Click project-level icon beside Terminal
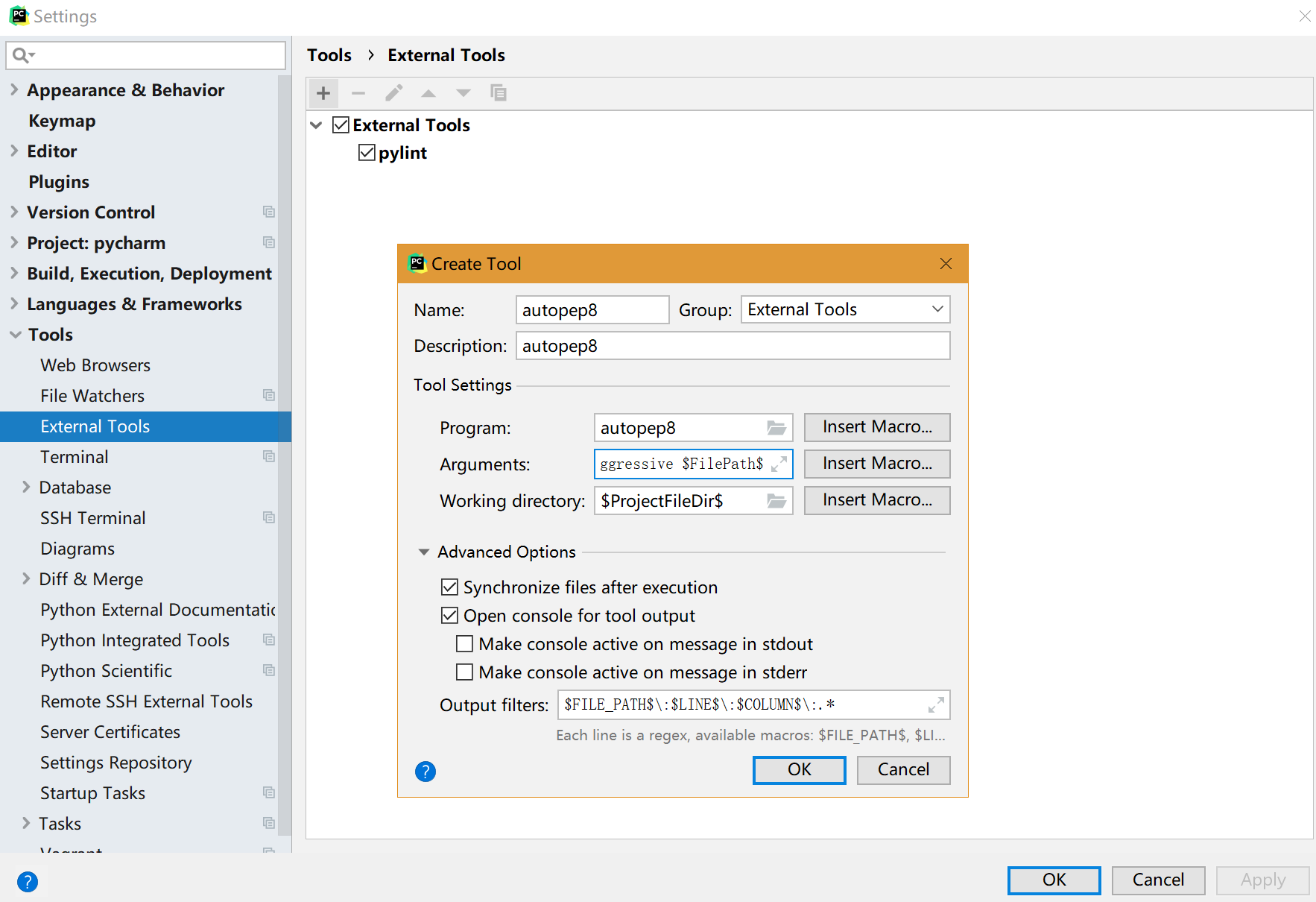 pos(269,457)
